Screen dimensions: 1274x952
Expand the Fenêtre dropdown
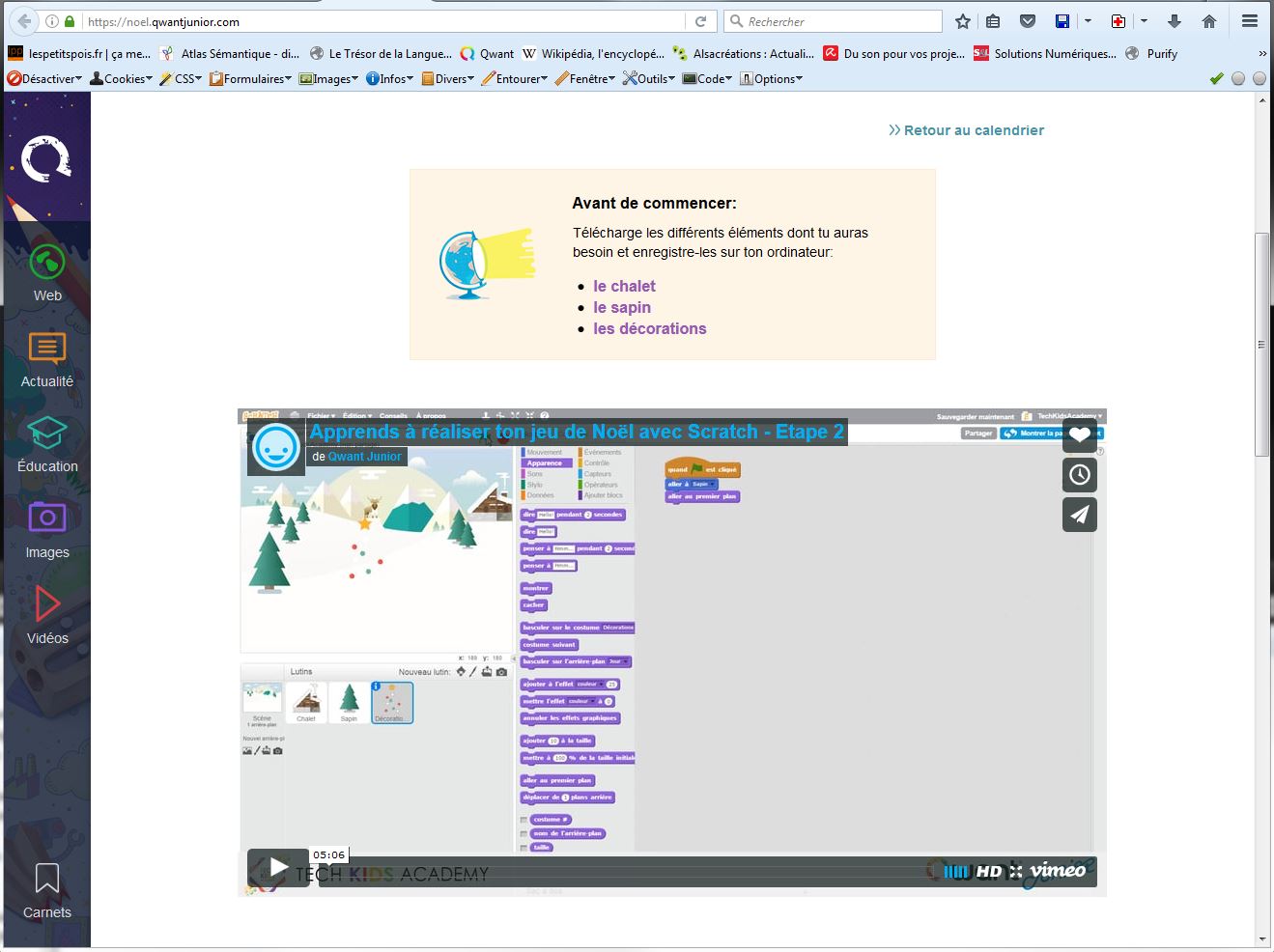pyautogui.click(x=585, y=79)
